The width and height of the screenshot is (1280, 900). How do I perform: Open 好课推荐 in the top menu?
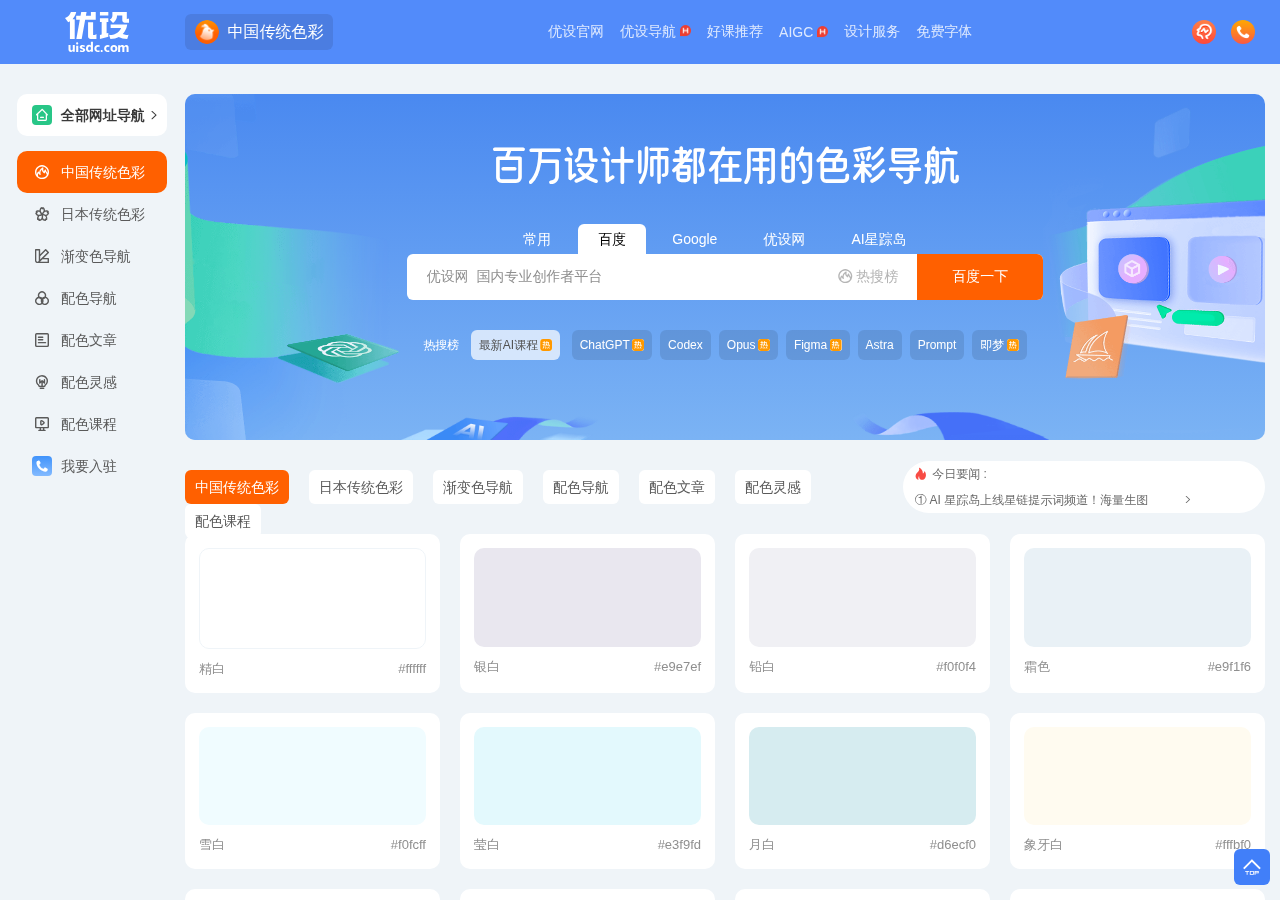735,32
